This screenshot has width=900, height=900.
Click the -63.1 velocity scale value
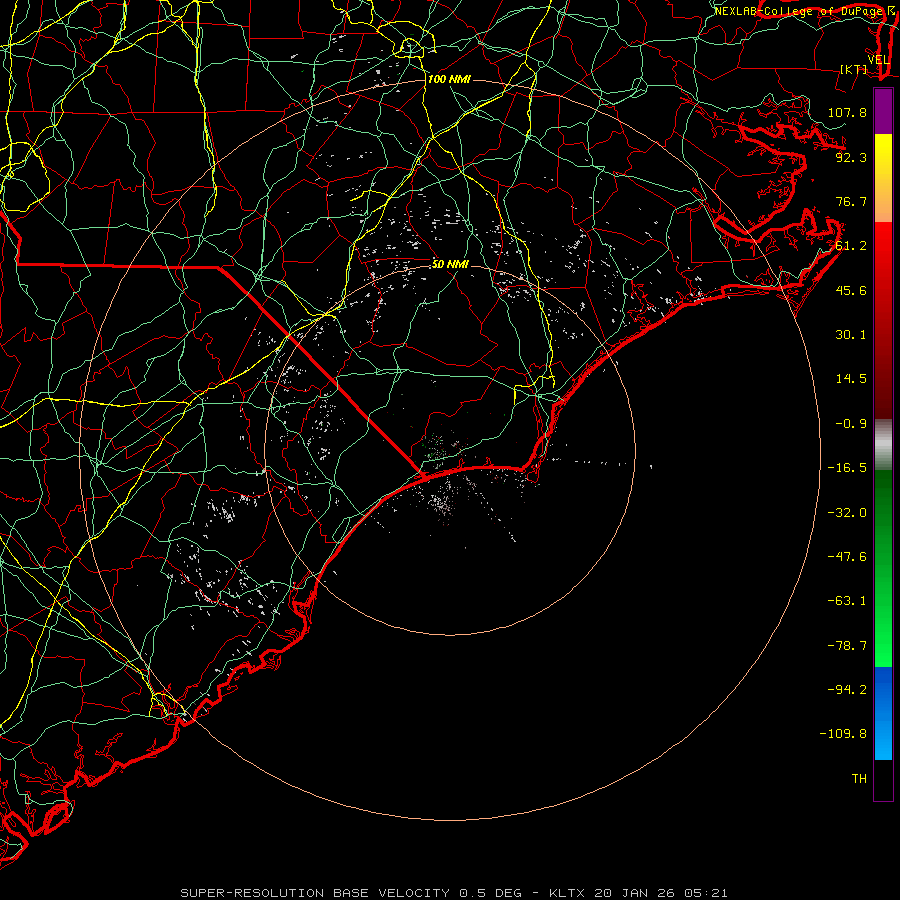point(847,601)
